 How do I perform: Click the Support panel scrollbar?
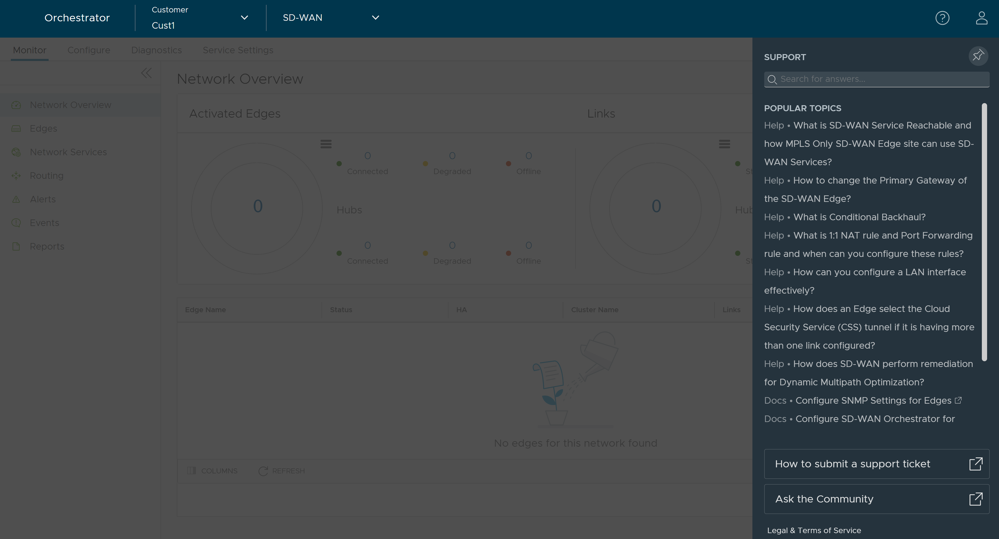click(x=984, y=230)
